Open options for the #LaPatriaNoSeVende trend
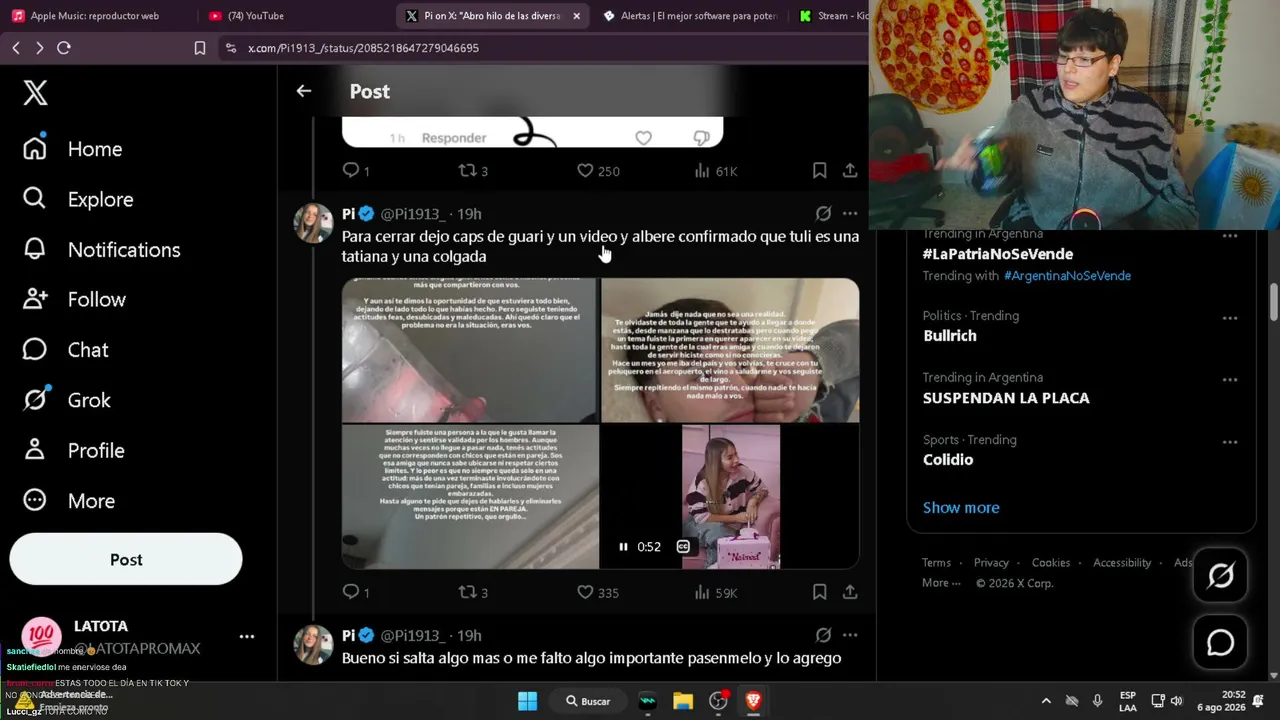 pos(1230,237)
